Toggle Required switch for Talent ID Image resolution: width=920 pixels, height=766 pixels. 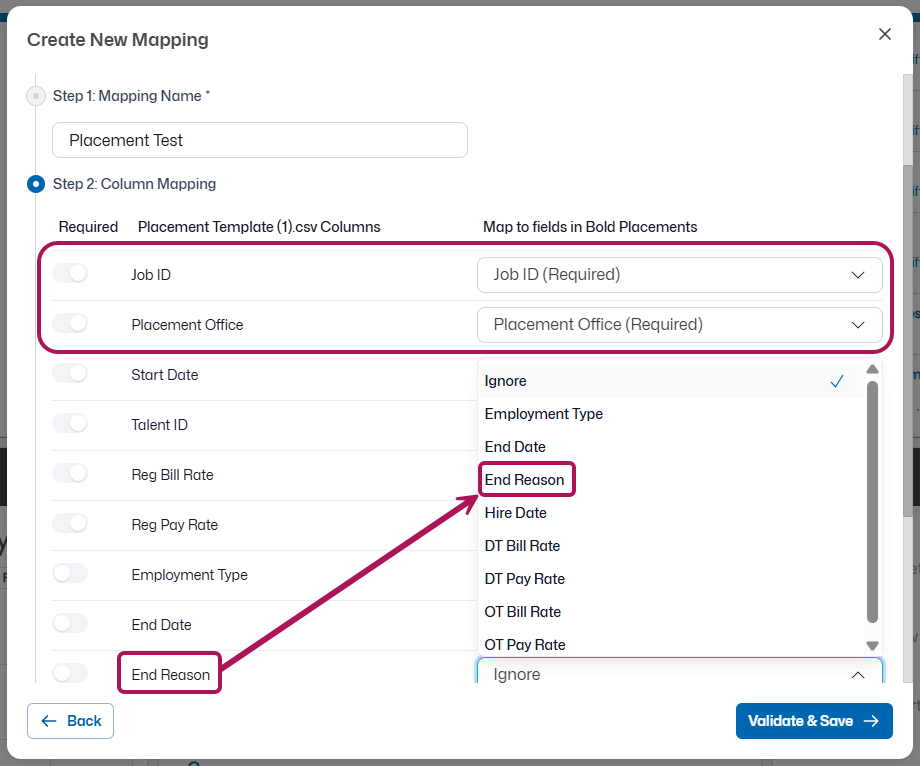(x=70, y=423)
